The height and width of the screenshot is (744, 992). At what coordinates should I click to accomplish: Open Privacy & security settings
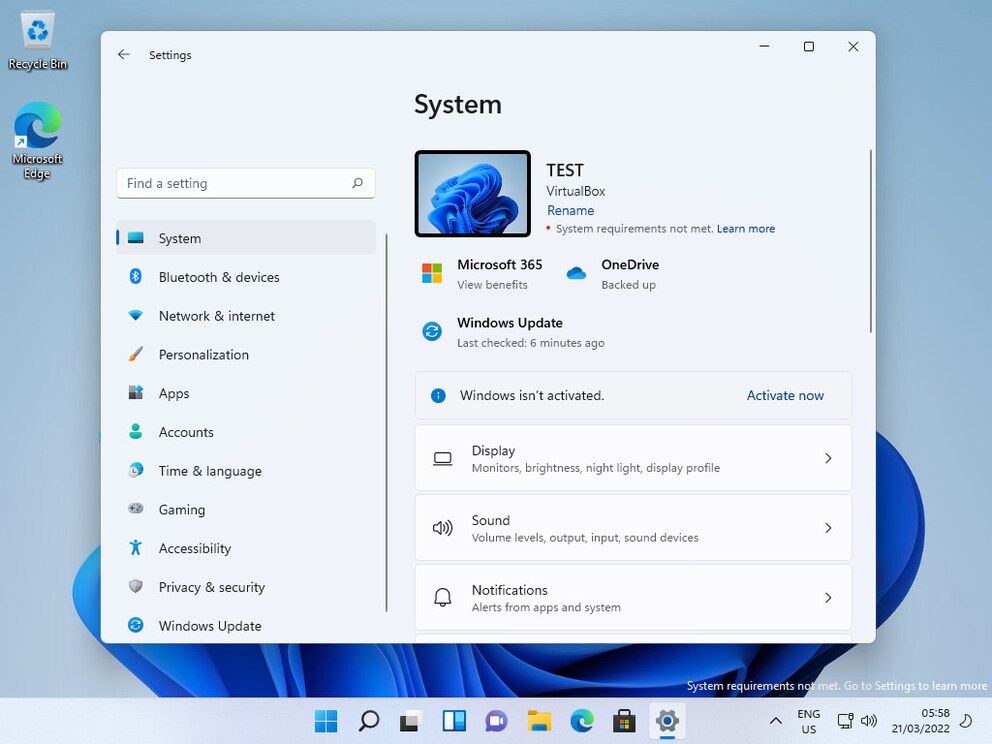246,586
